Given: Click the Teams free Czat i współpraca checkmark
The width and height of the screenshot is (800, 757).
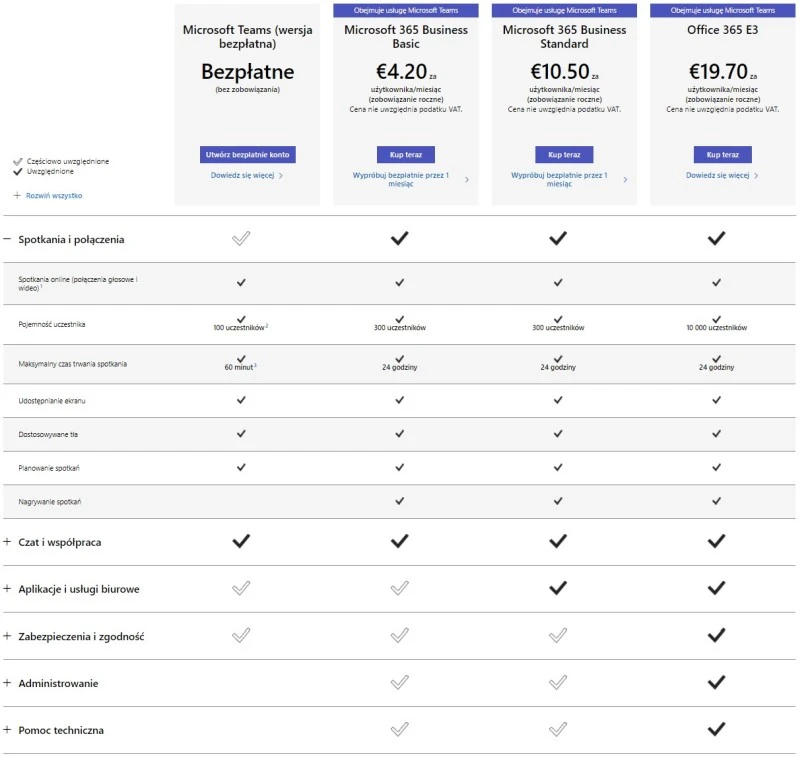Looking at the screenshot, I should click(241, 542).
